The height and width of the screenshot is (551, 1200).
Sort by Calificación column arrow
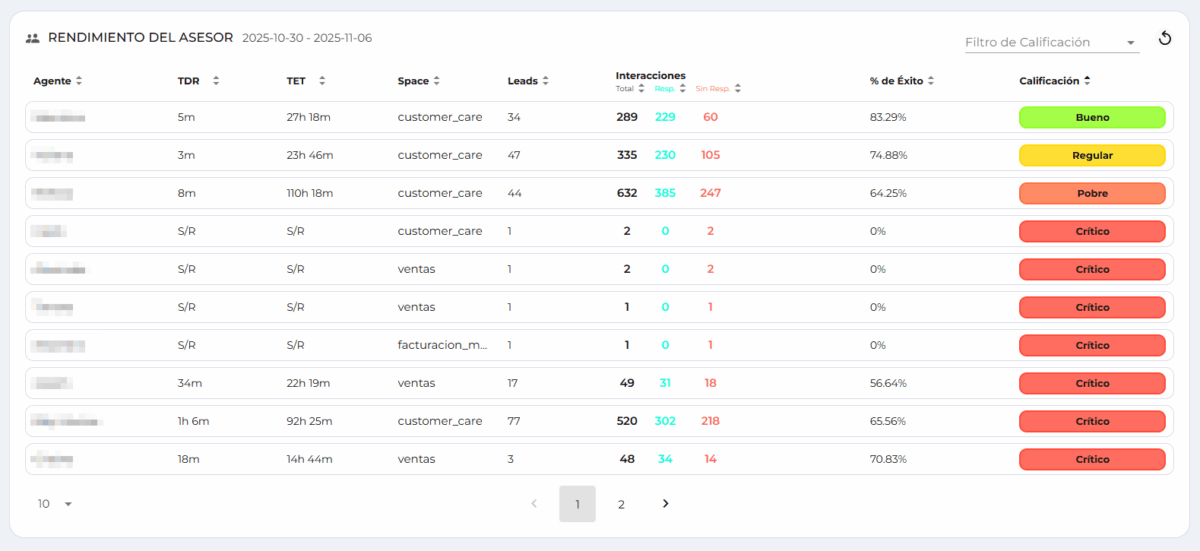pyautogui.click(x=1087, y=81)
